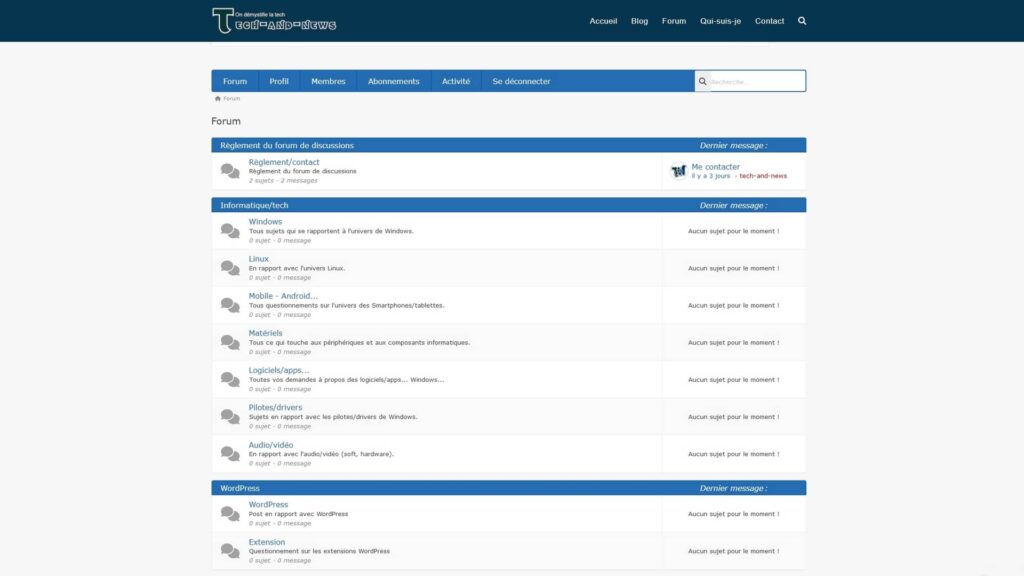1024x576 pixels.
Task: Open the Règlement/contact forum link
Action: [283, 161]
